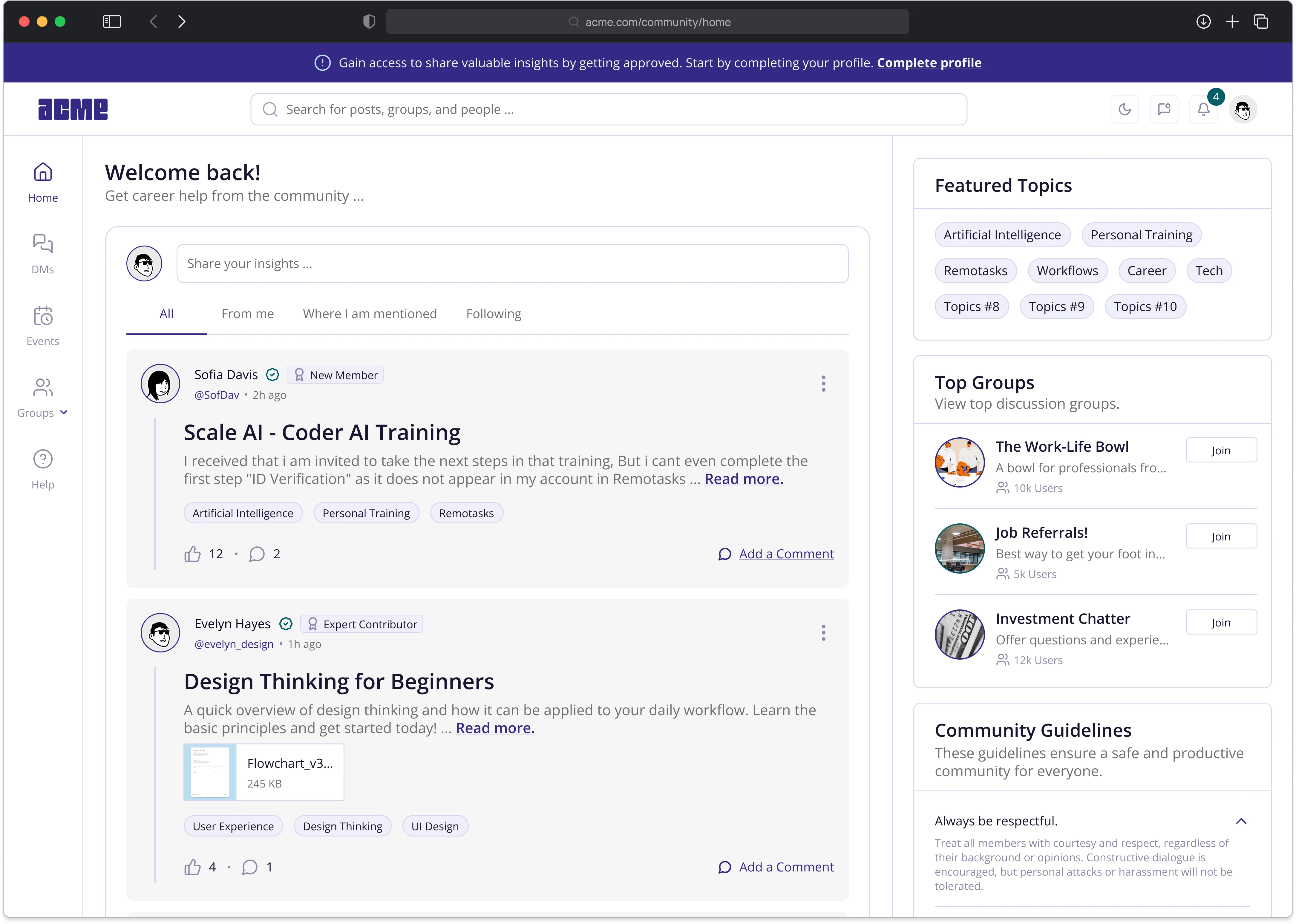Switch to the 'From me' tab
This screenshot has width=1296, height=924.
(247, 313)
